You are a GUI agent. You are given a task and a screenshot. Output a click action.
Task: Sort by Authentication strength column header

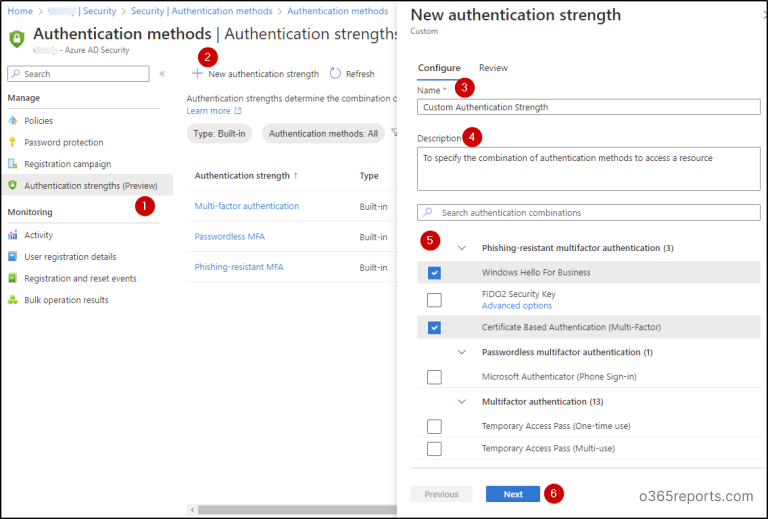tap(242, 176)
